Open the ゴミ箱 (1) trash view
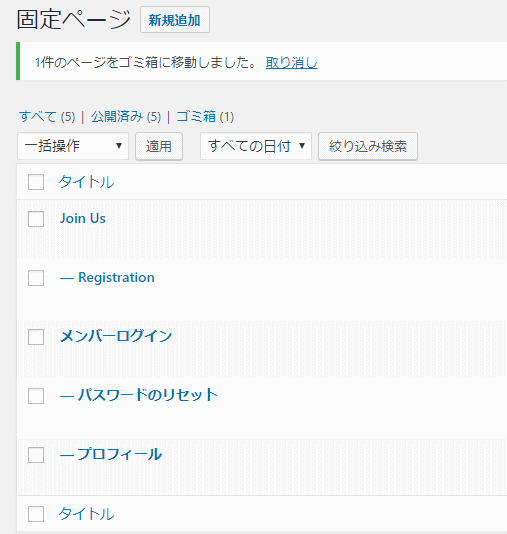Viewport: 507px width, 534px height. tap(205, 117)
